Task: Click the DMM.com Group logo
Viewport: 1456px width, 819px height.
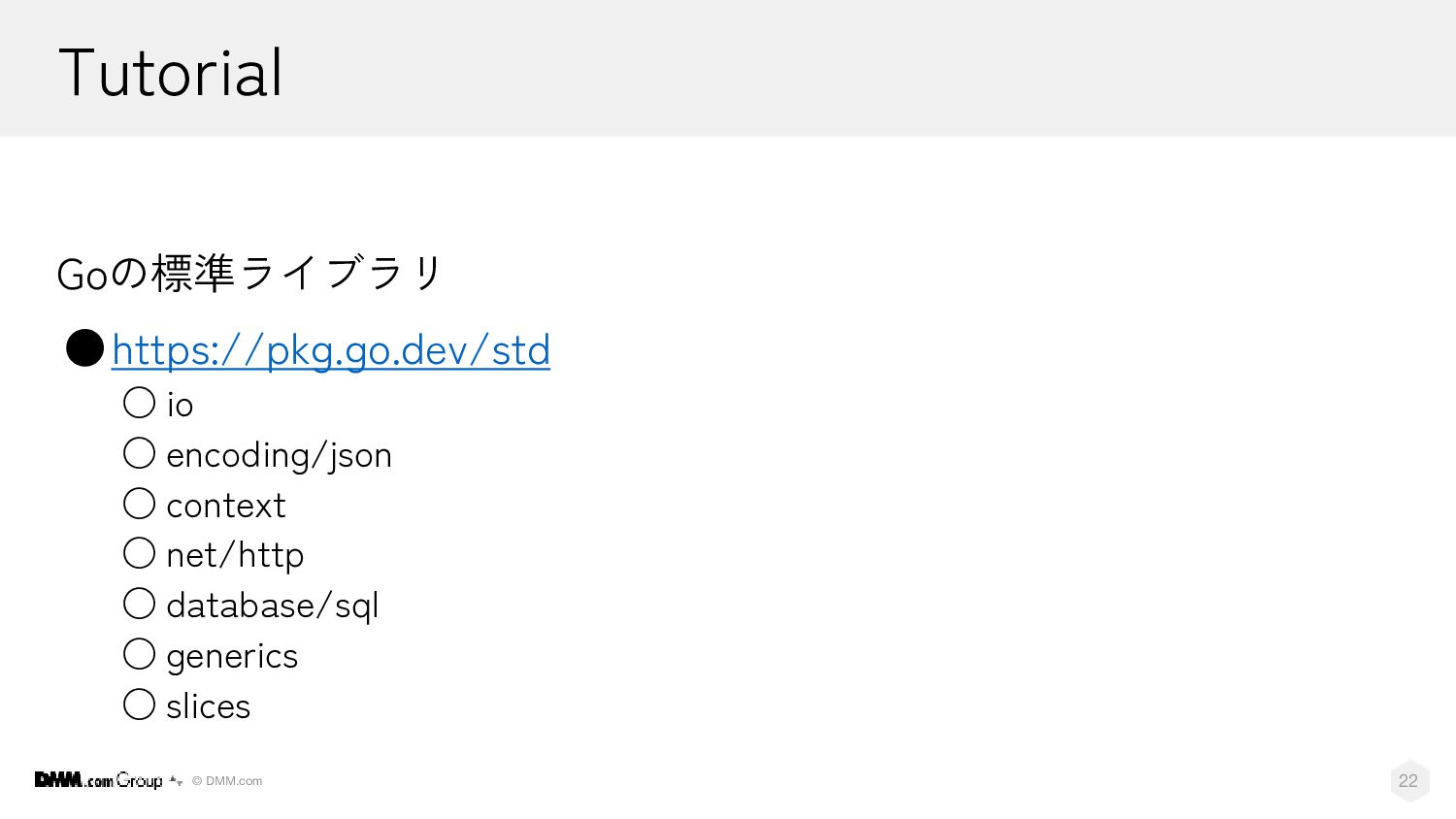Action: click(x=108, y=780)
